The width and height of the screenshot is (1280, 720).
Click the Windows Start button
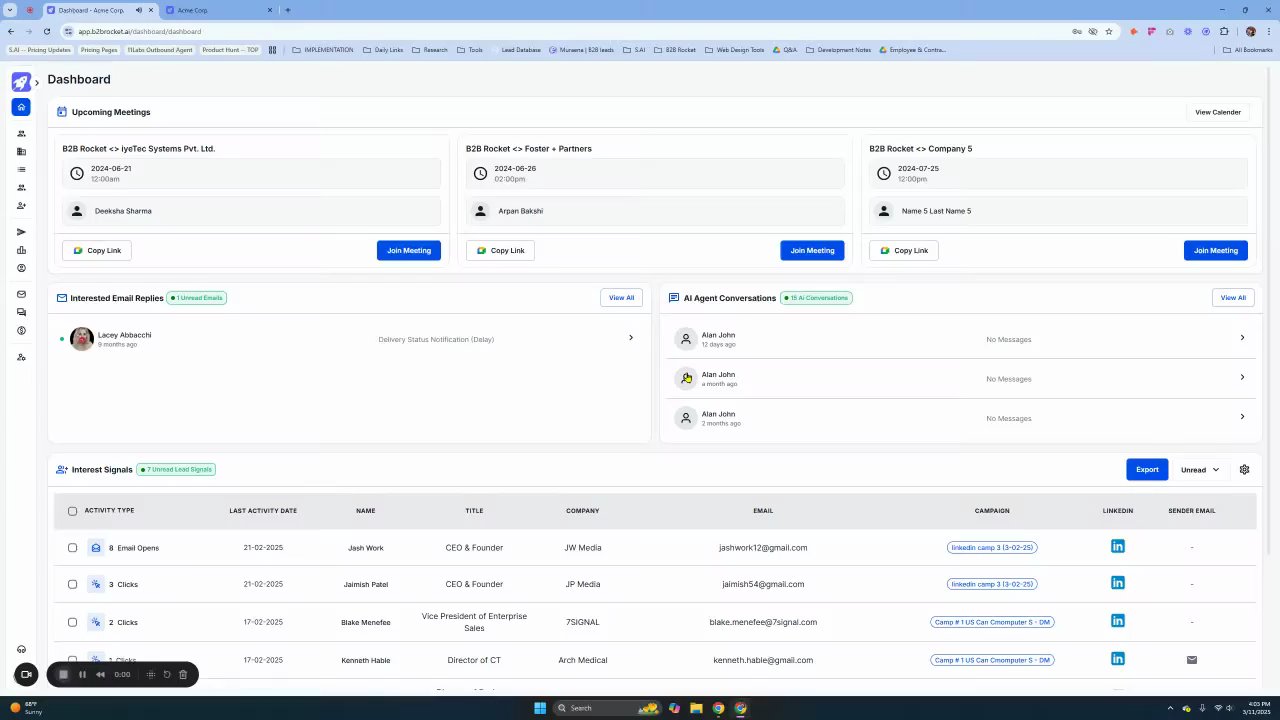pyautogui.click(x=540, y=708)
